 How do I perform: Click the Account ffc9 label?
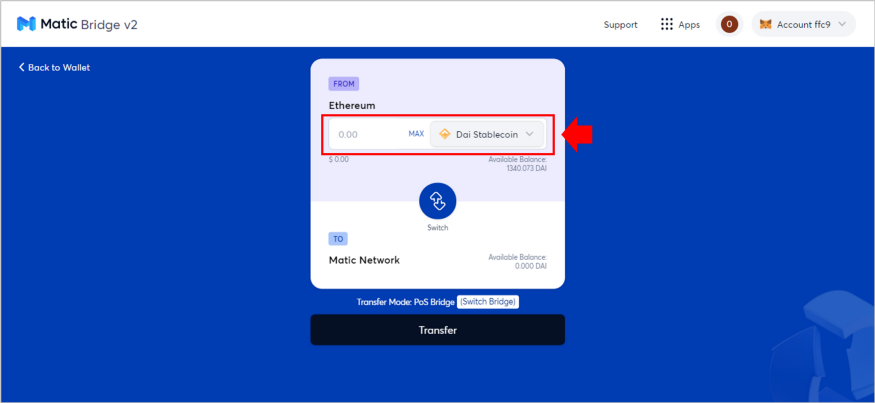804,25
